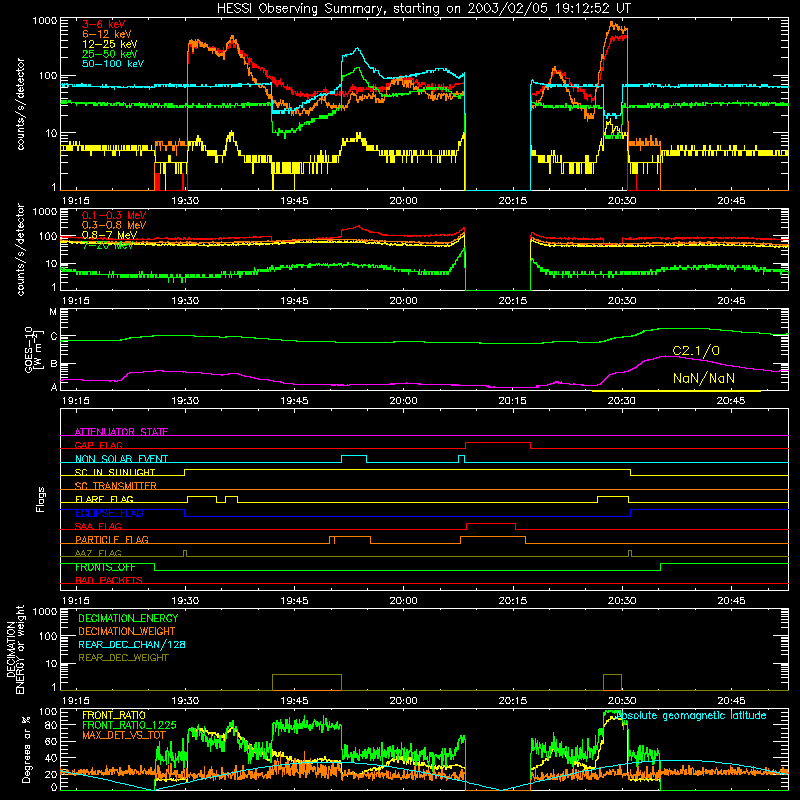Click the 7-20 MeV legend entry
Screen dimensions: 800x800
[108, 245]
